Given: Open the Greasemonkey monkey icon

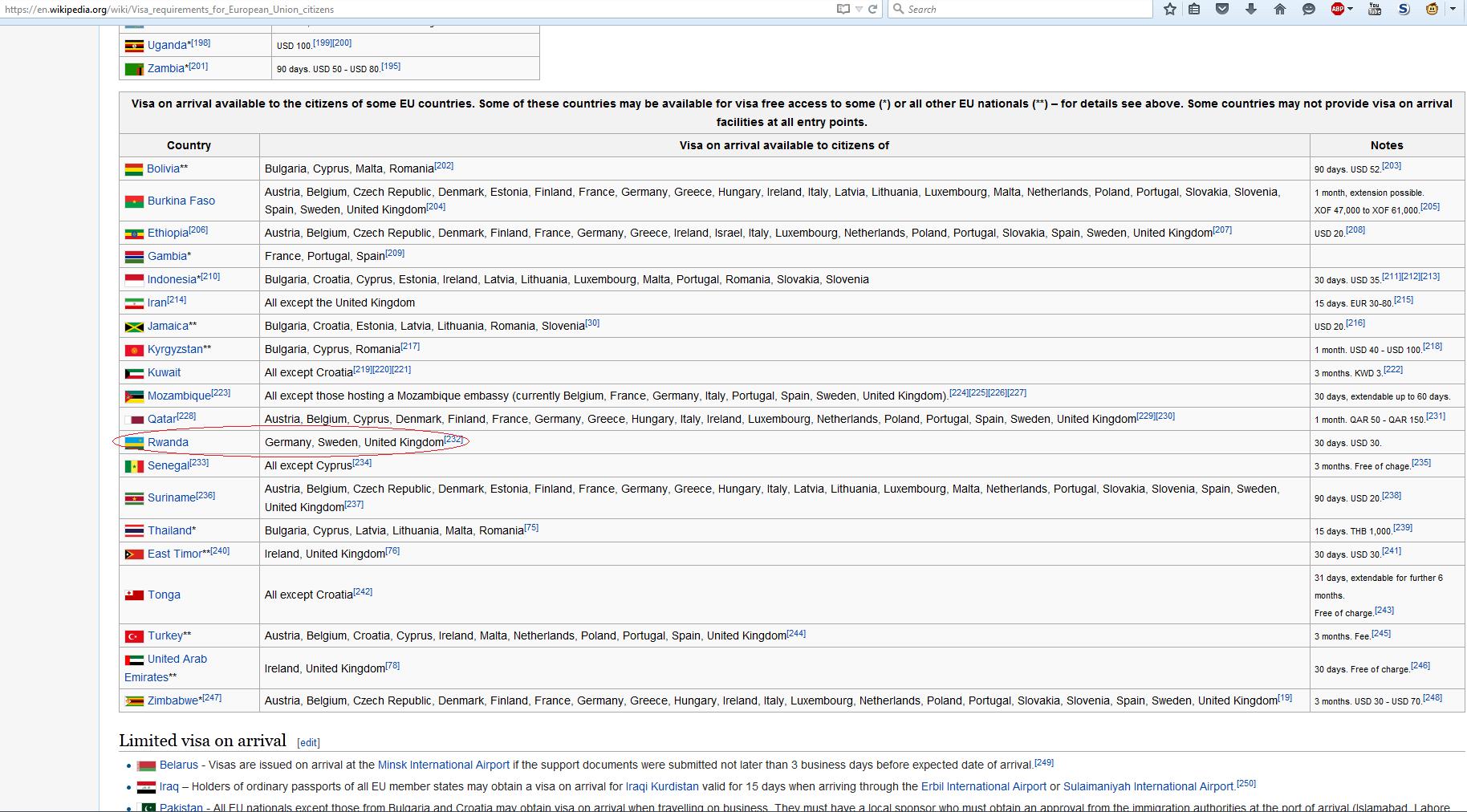Looking at the screenshot, I should 1432,10.
